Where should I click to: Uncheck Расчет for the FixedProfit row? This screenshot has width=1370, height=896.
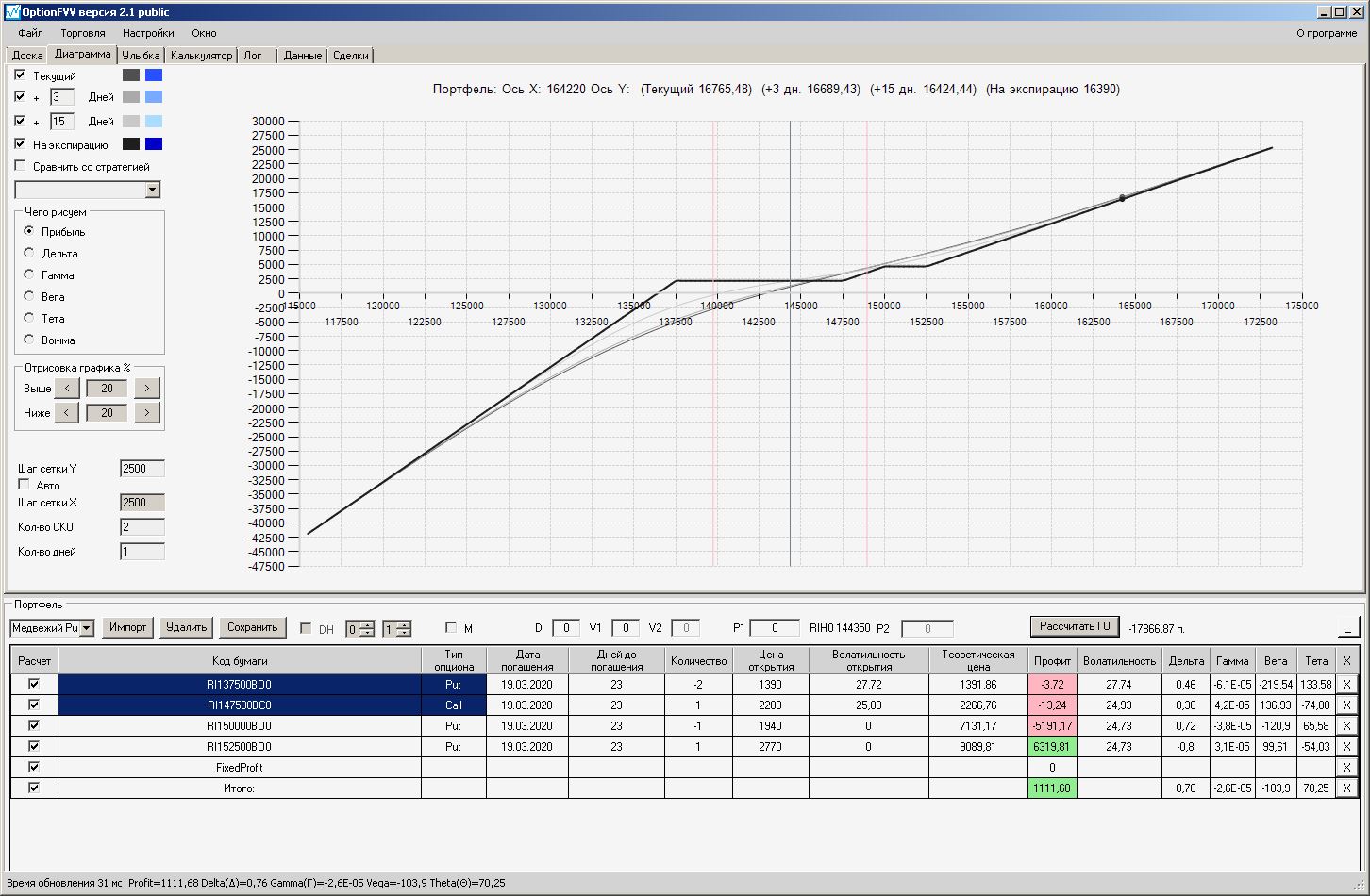click(x=34, y=768)
